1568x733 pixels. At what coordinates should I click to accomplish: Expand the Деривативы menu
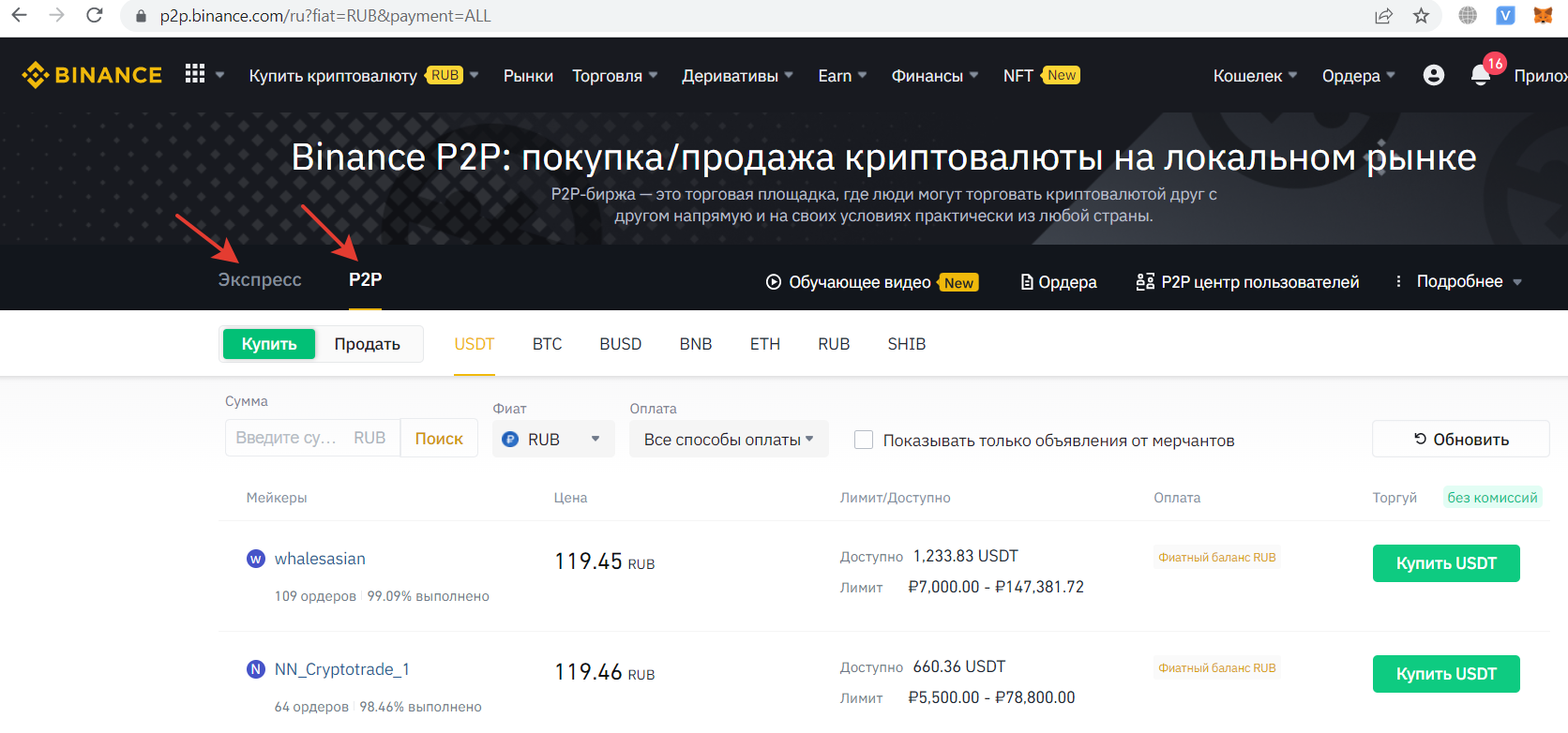(738, 76)
